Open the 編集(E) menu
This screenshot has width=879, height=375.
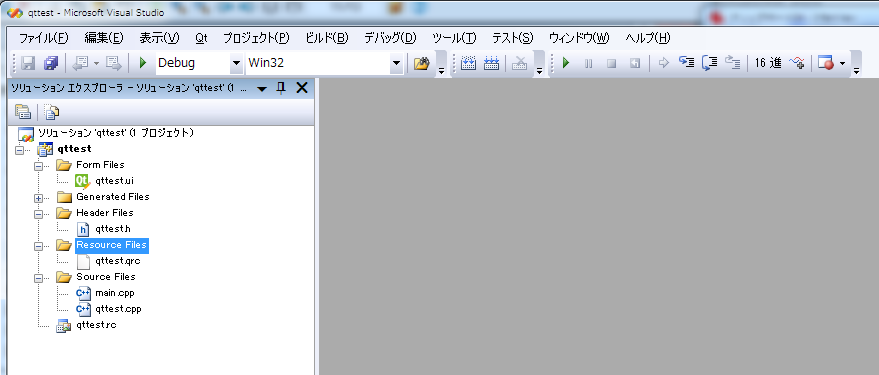104,38
